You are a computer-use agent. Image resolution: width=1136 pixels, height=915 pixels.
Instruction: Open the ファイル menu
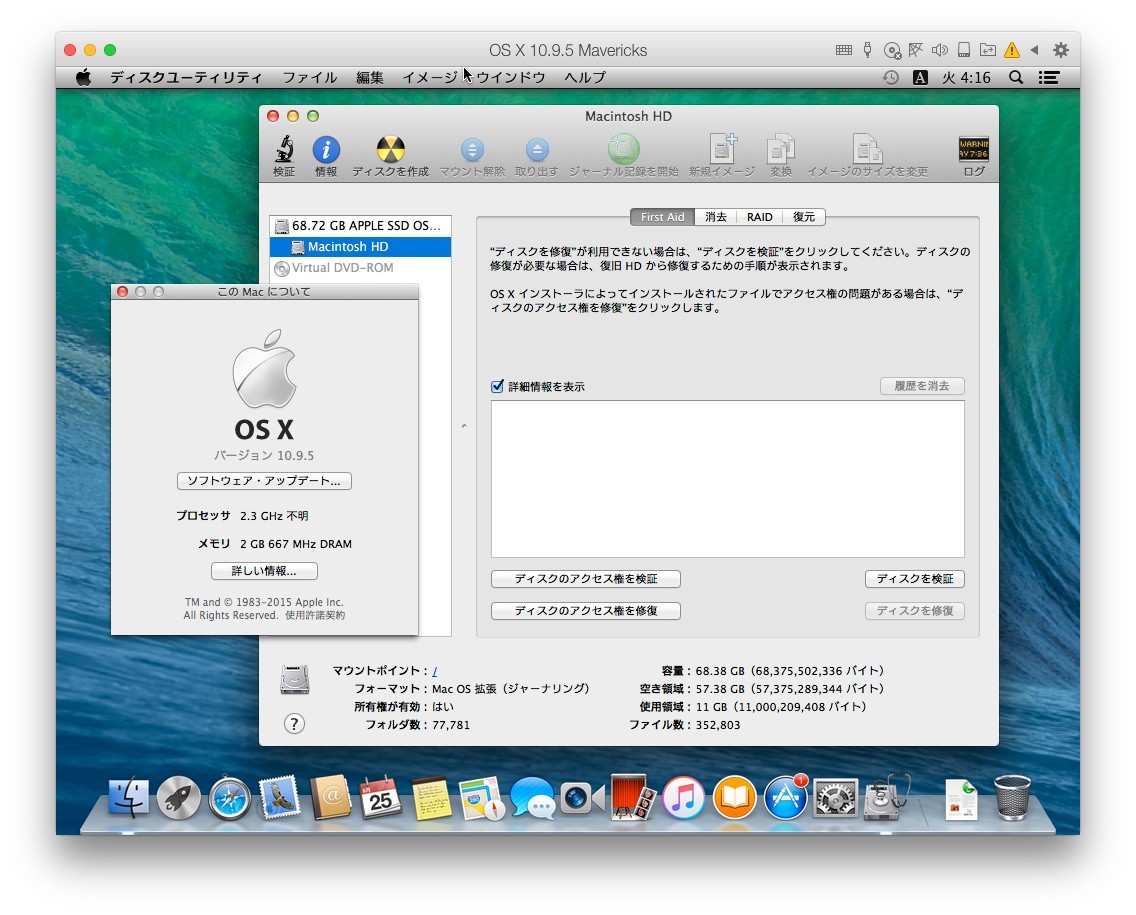tap(310, 78)
